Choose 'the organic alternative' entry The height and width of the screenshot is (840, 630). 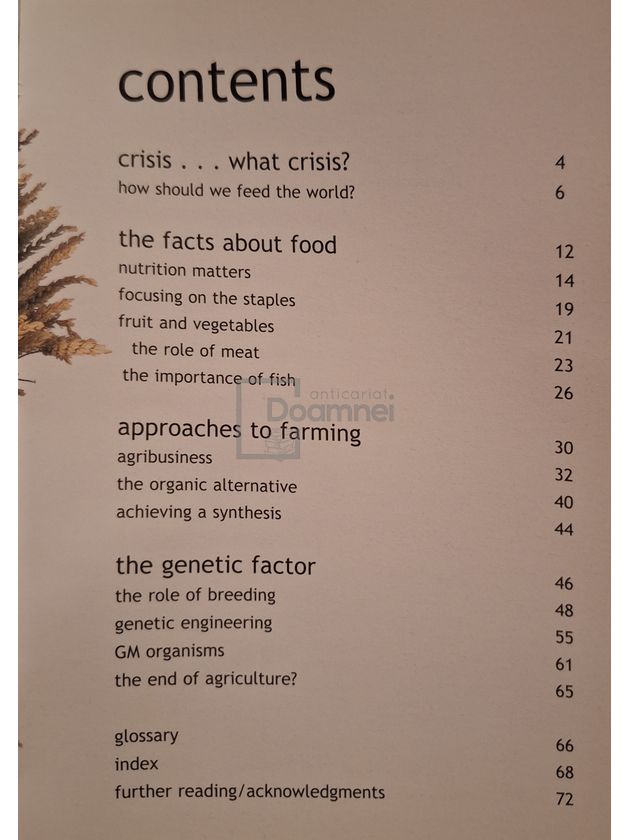[x=207, y=485]
